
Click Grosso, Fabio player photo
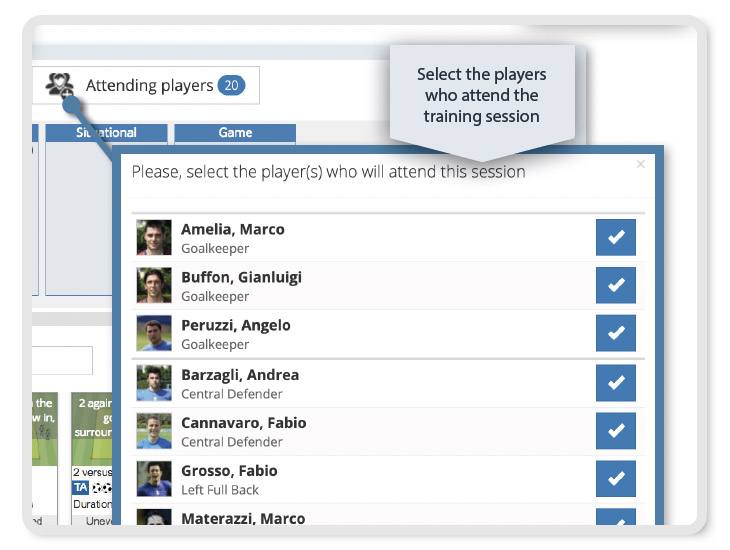click(154, 479)
